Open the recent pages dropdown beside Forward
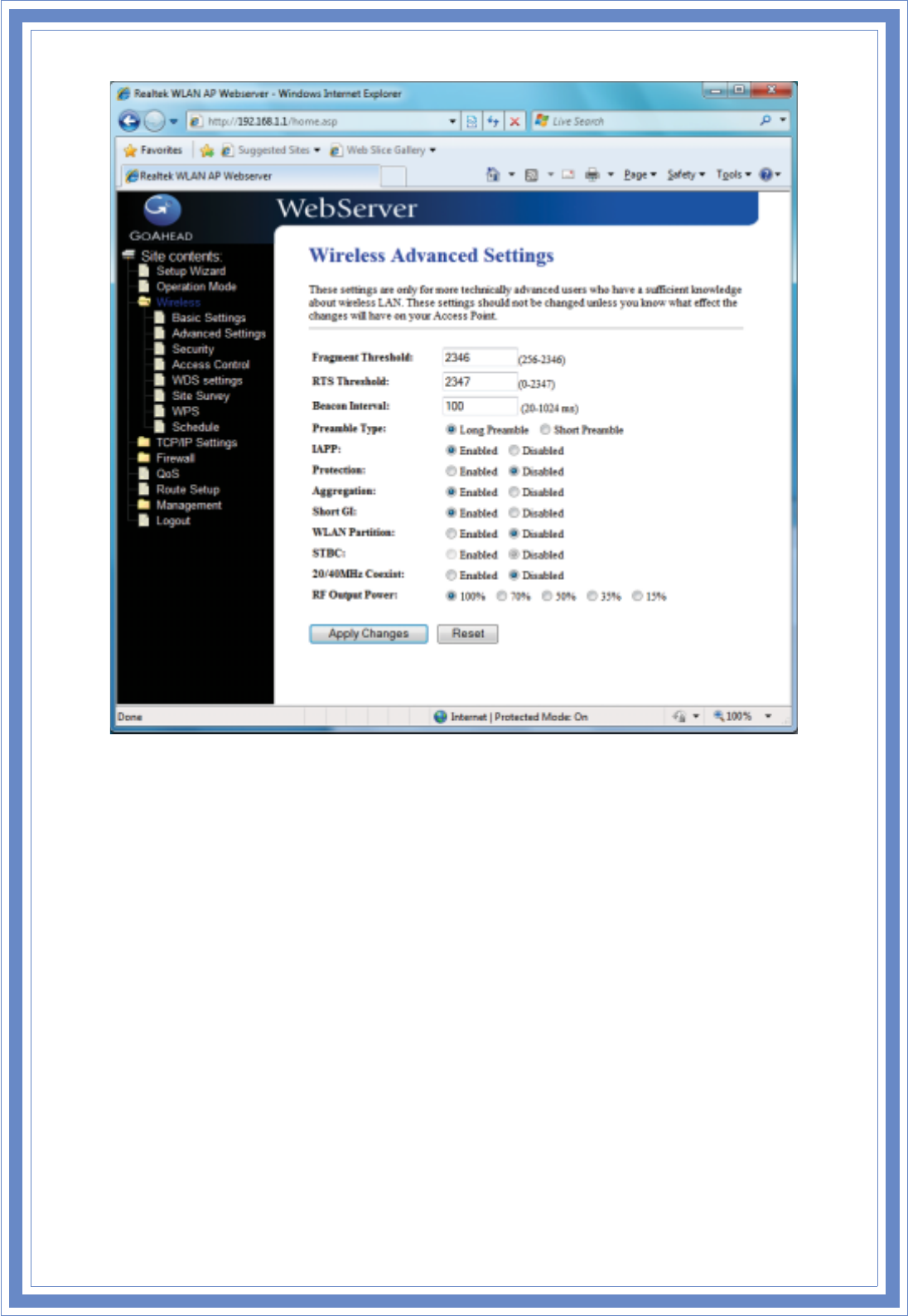The width and height of the screenshot is (908, 1316). (174, 121)
